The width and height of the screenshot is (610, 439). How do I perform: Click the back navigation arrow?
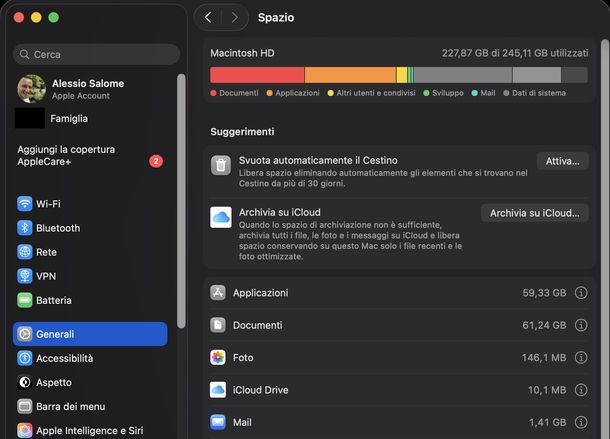[x=208, y=17]
